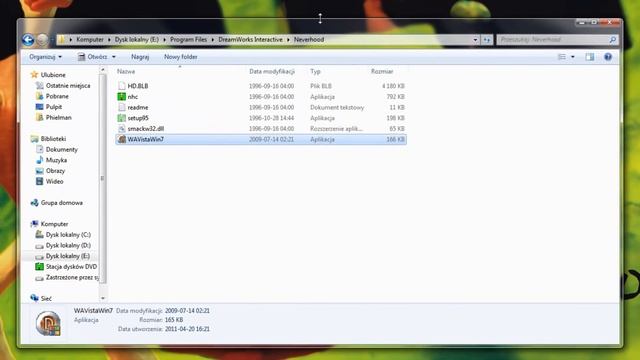Navigate to Program Files breadcrumb
This screenshot has width=640, height=360.
tap(189, 40)
